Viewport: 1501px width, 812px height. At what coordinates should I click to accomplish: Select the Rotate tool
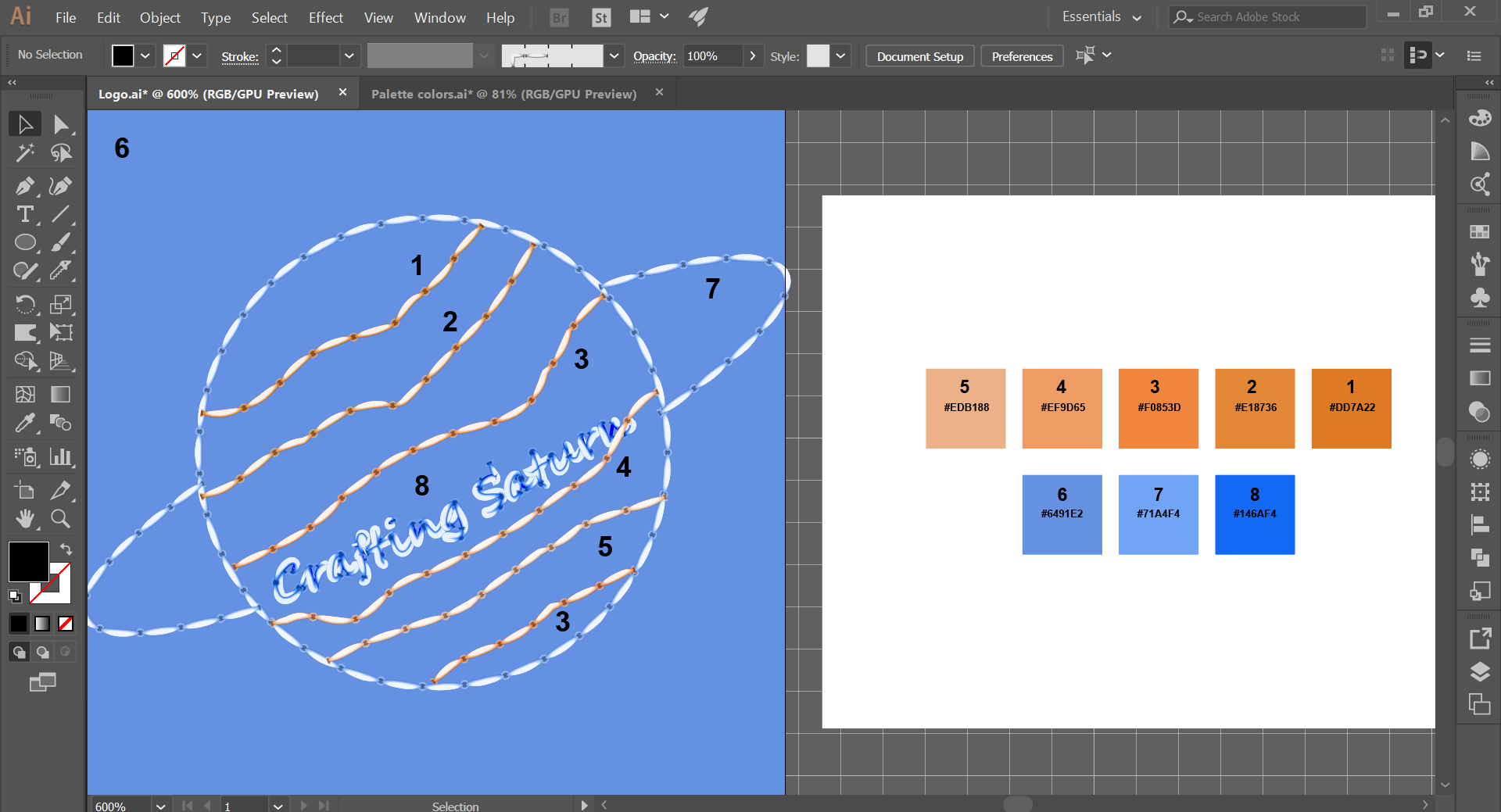[25, 304]
